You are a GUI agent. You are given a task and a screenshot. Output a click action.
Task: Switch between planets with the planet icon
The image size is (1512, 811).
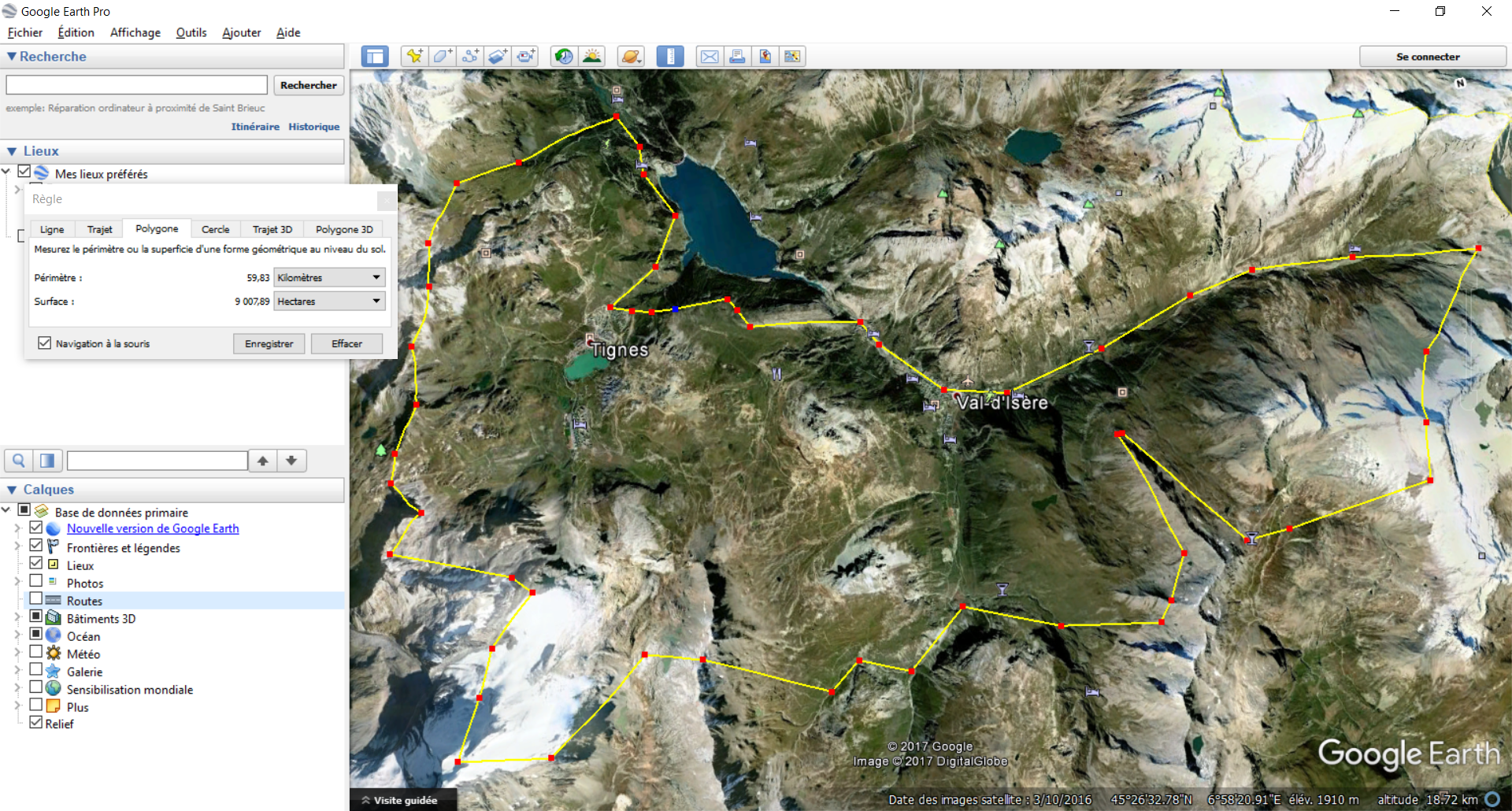[631, 57]
